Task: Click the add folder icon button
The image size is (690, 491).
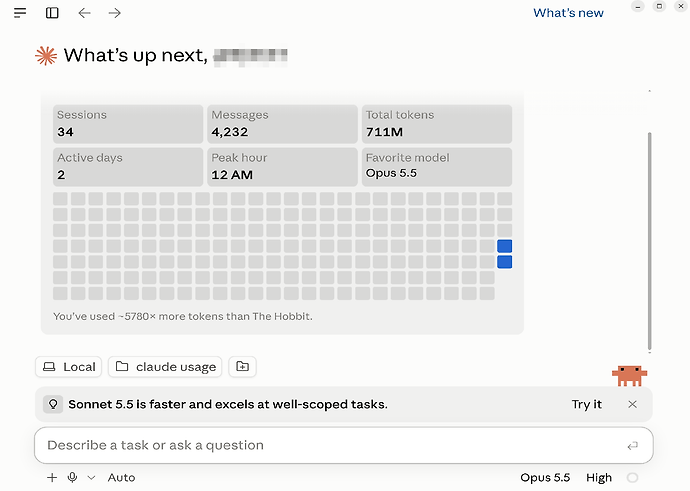Action: click(x=242, y=366)
